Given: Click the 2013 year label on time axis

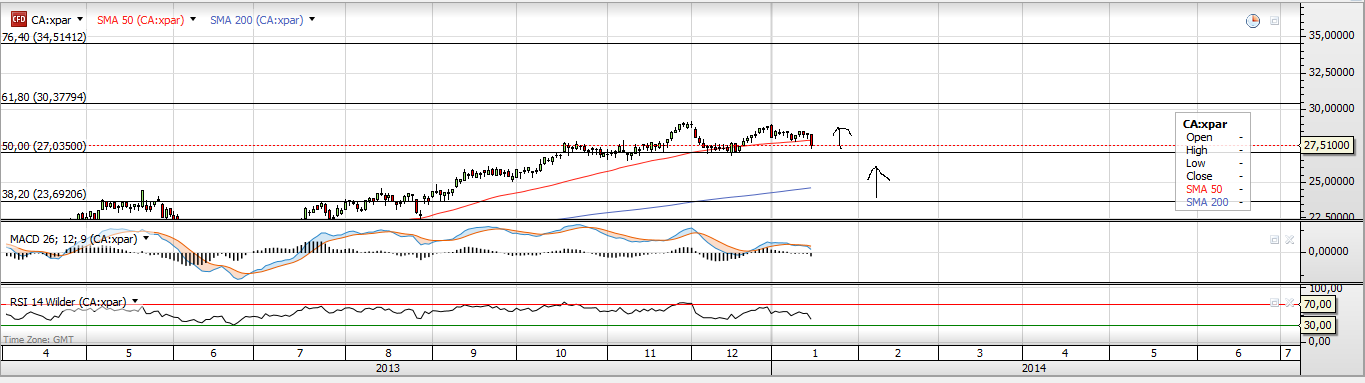Looking at the screenshot, I should (388, 369).
